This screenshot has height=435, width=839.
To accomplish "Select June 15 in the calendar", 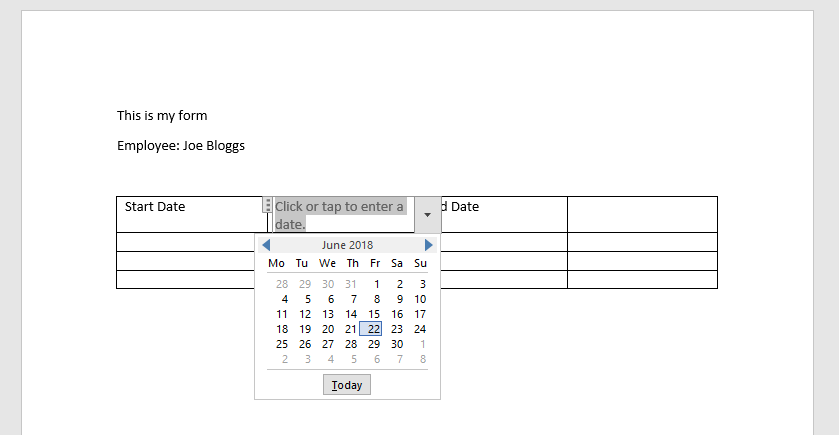I will [374, 314].
